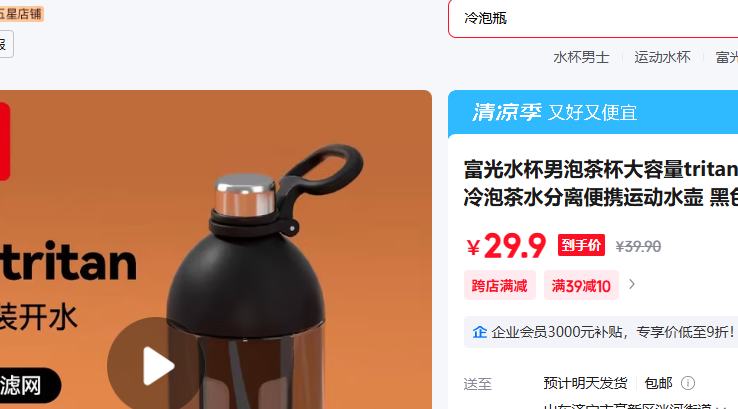The height and width of the screenshot is (409, 738).
Task: Click the 到手价 red price badge
Action: coord(581,245)
